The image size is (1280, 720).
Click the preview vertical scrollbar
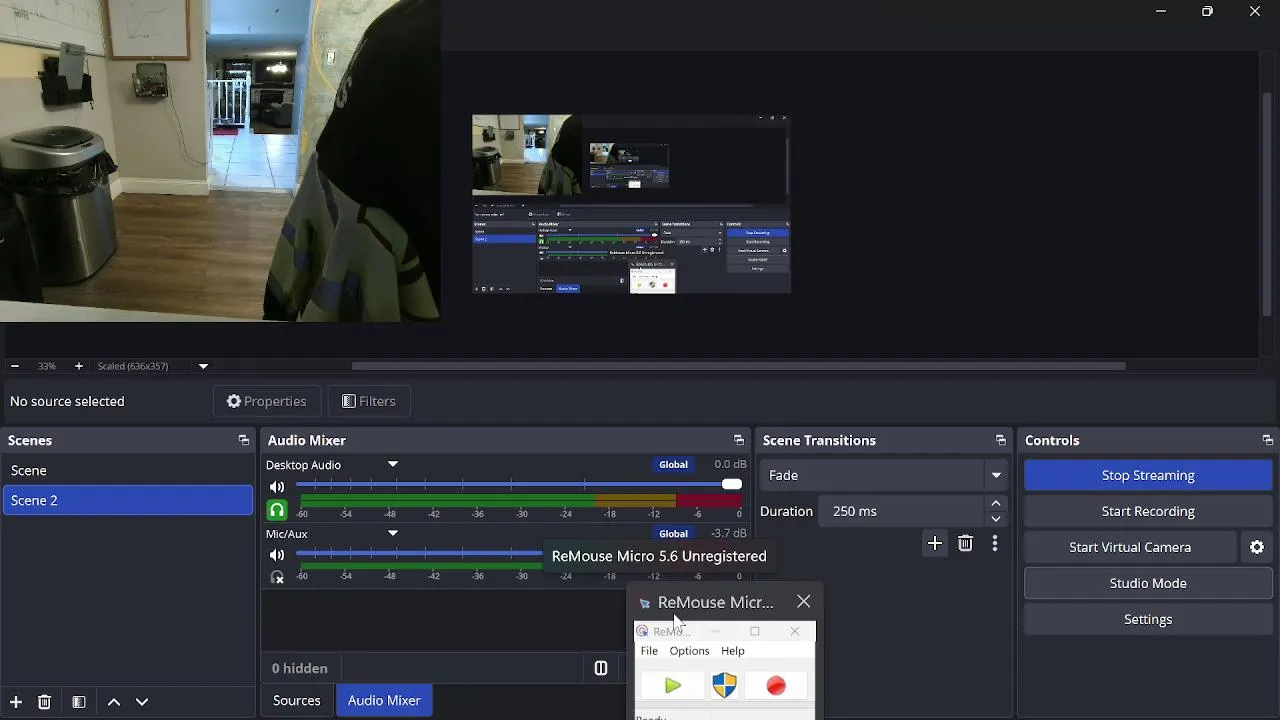coord(1267,205)
